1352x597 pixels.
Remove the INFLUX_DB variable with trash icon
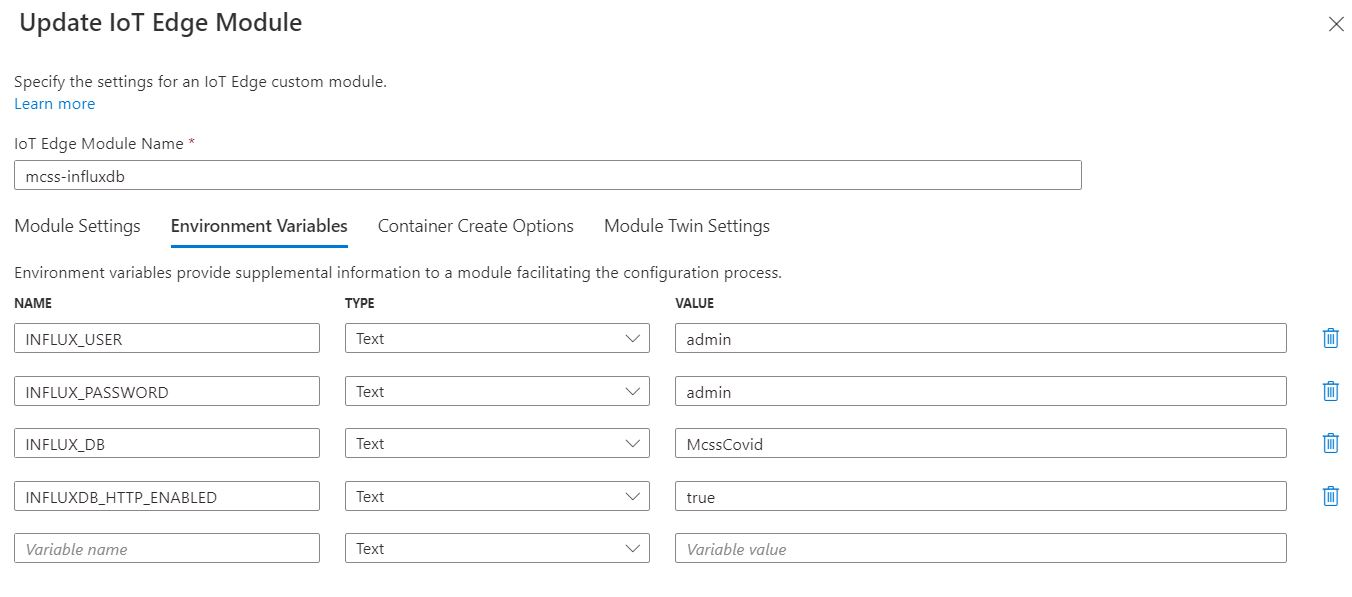pyautogui.click(x=1330, y=443)
